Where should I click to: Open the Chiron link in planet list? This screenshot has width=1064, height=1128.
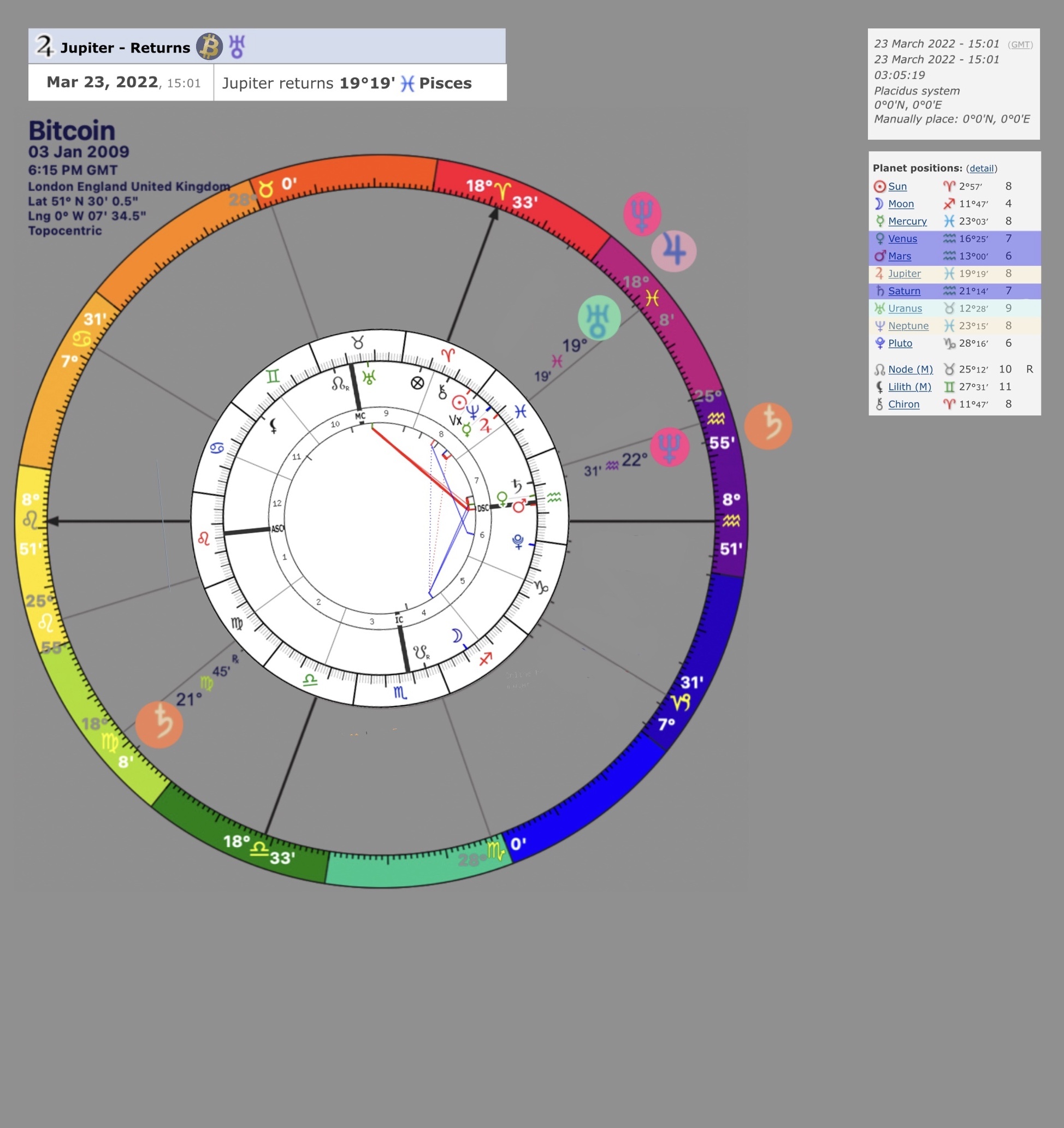click(x=904, y=405)
